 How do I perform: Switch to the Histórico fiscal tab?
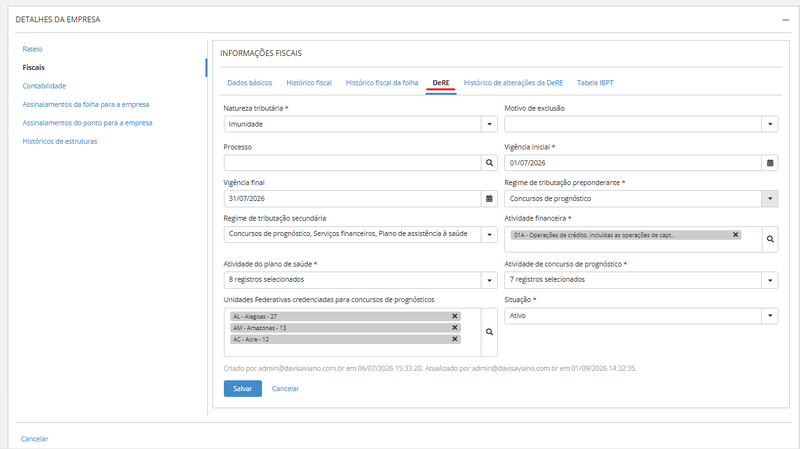(x=309, y=83)
